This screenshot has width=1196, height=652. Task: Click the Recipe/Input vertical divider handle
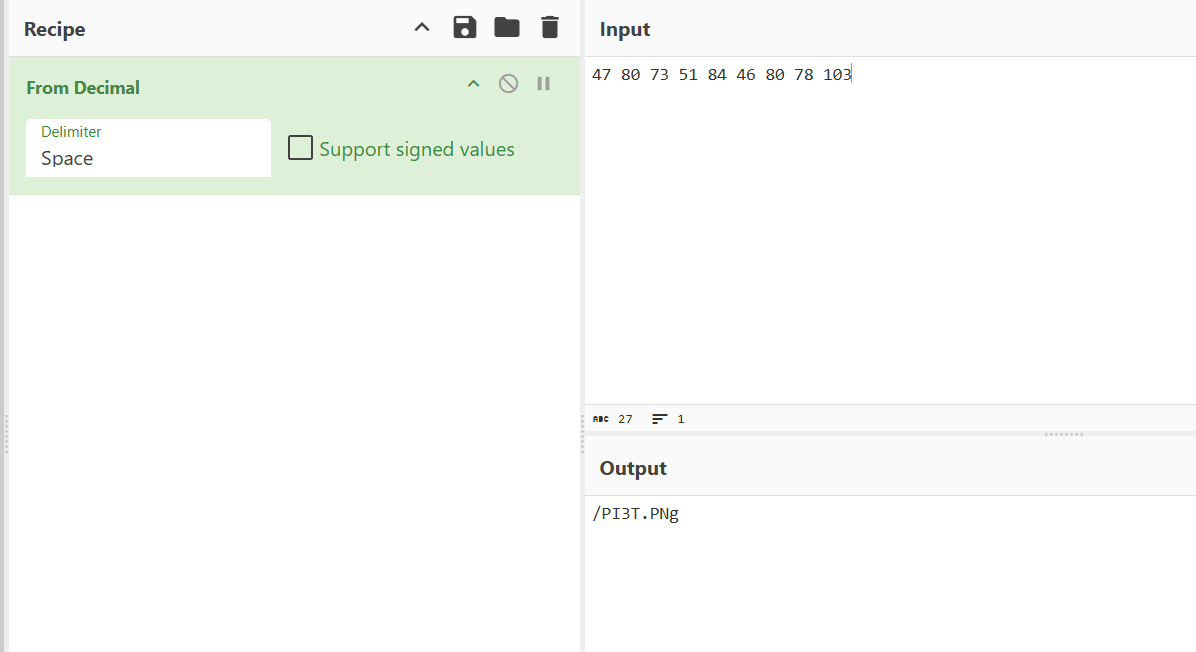[582, 434]
